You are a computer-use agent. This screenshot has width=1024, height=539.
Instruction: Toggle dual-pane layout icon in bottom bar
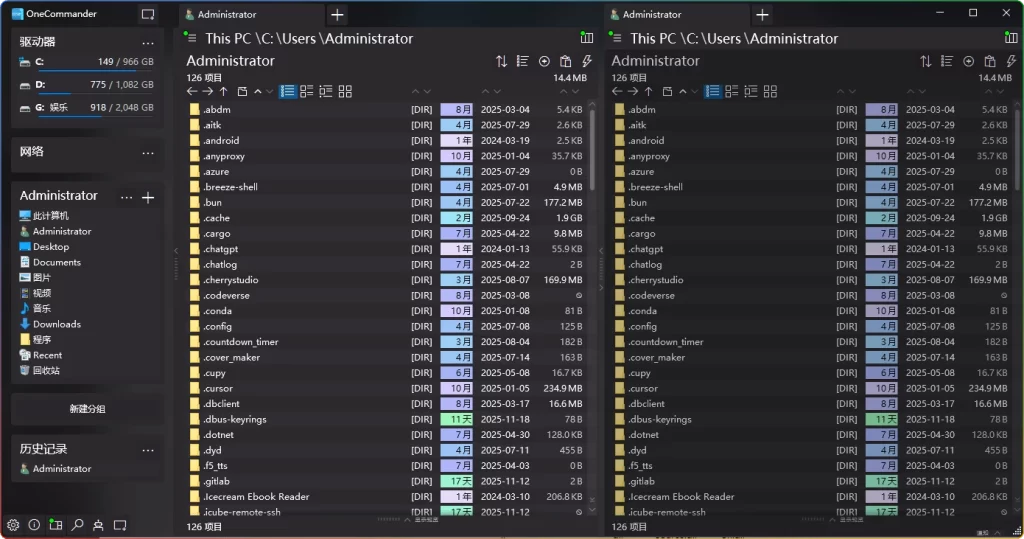pyautogui.click(x=56, y=525)
